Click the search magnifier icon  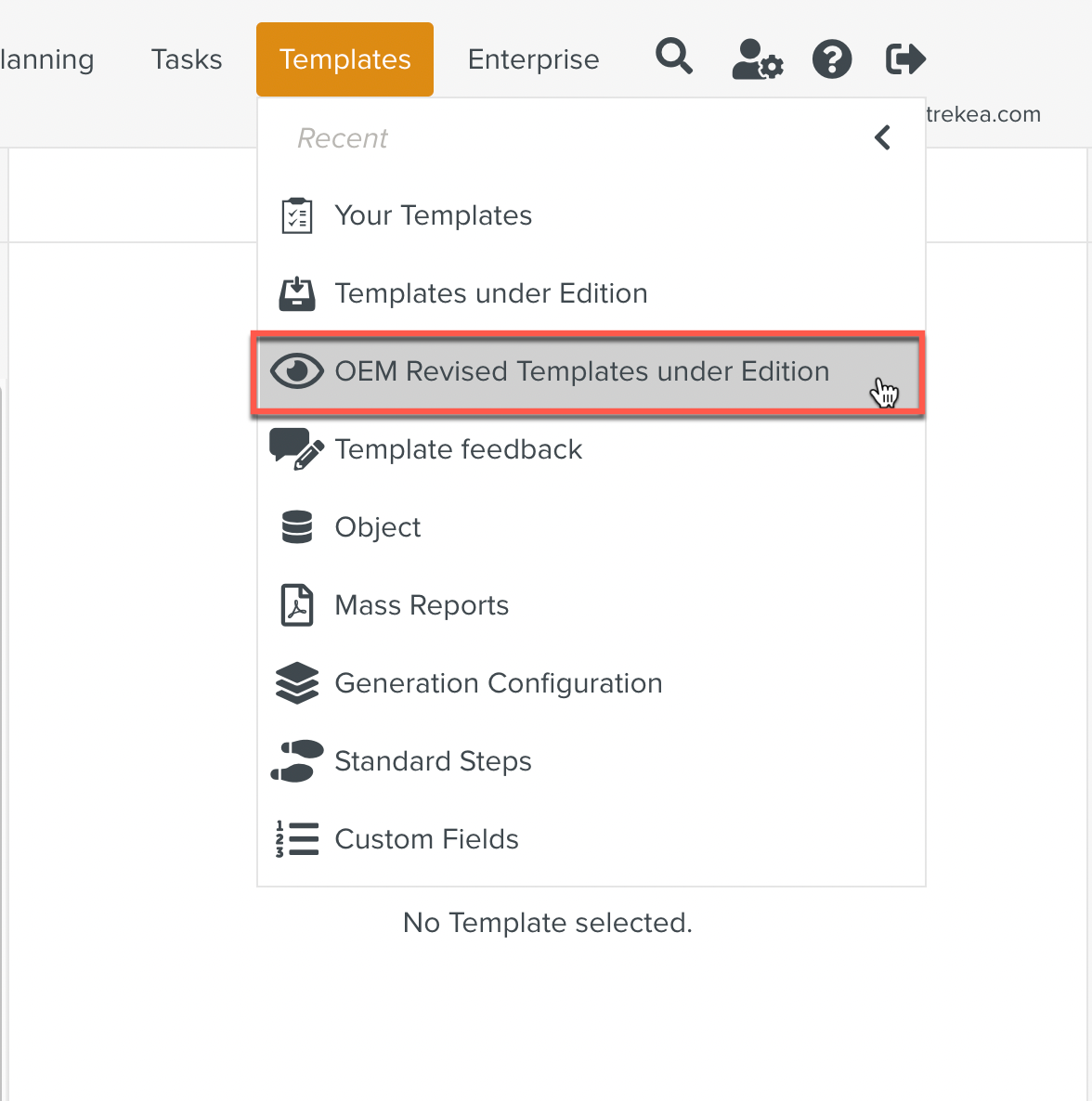674,58
